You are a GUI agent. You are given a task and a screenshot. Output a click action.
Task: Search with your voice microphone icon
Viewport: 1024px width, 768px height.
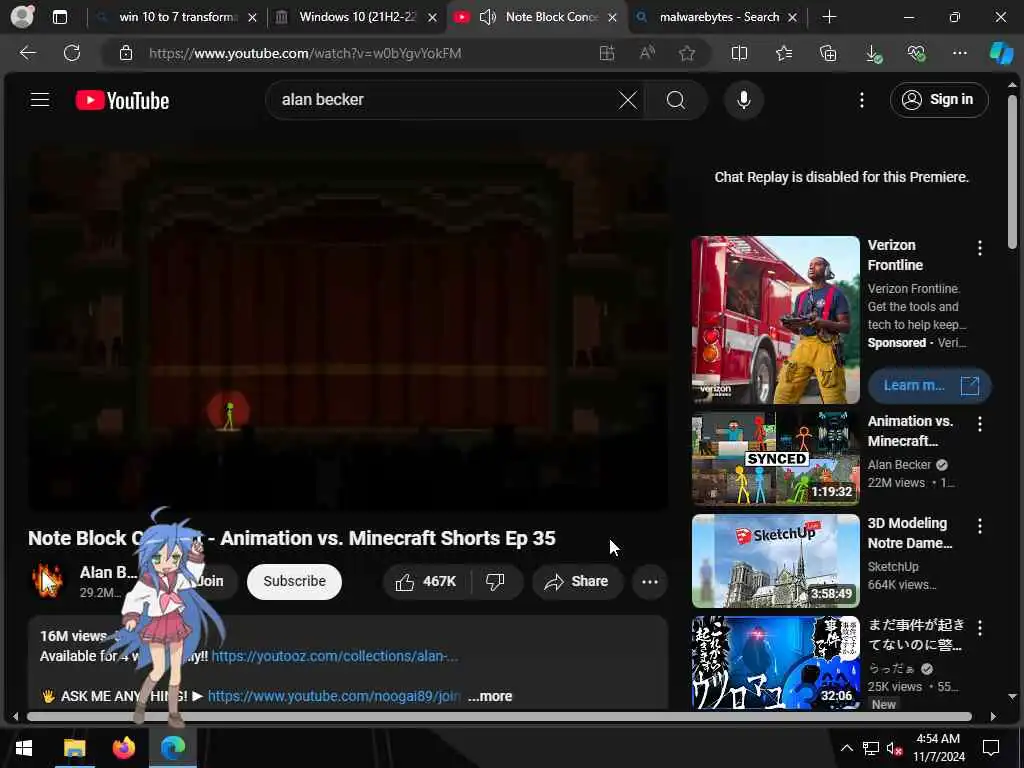(x=743, y=100)
